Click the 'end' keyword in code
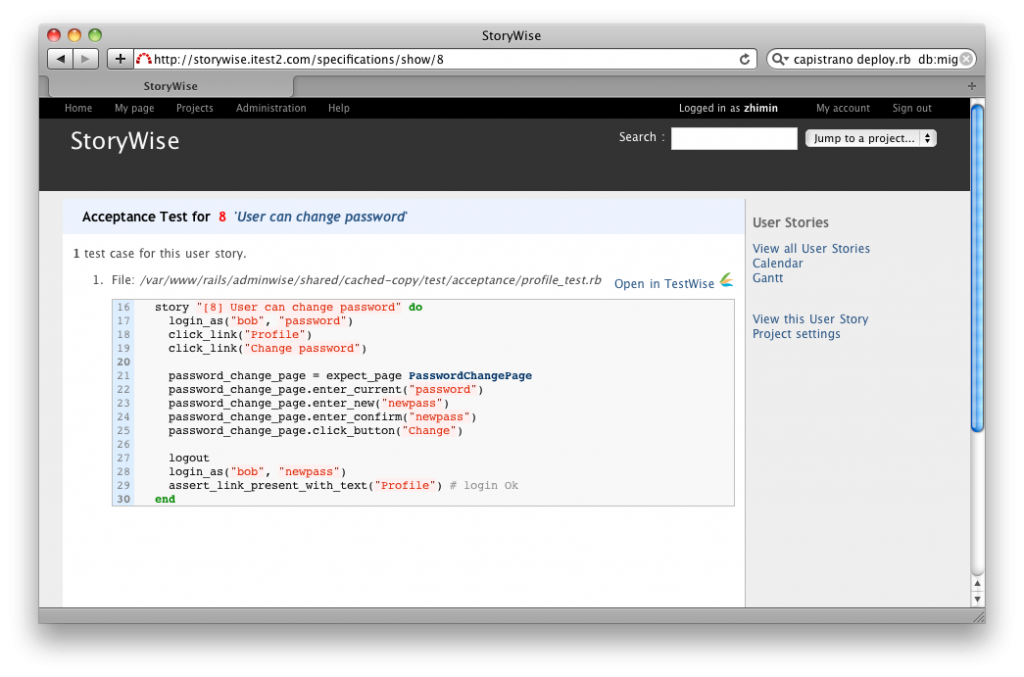The image size is (1024, 677). point(165,499)
